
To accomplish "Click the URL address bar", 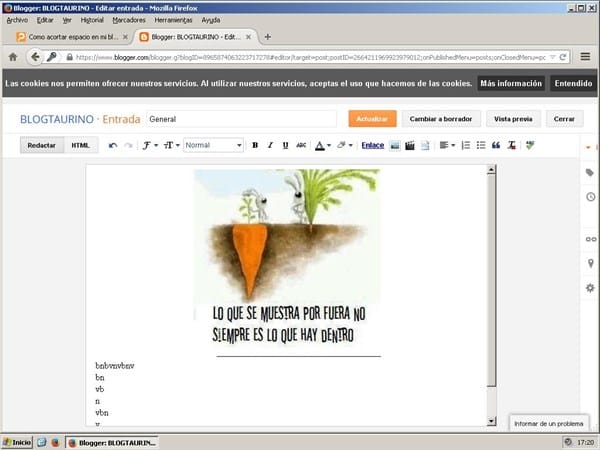I will point(310,57).
